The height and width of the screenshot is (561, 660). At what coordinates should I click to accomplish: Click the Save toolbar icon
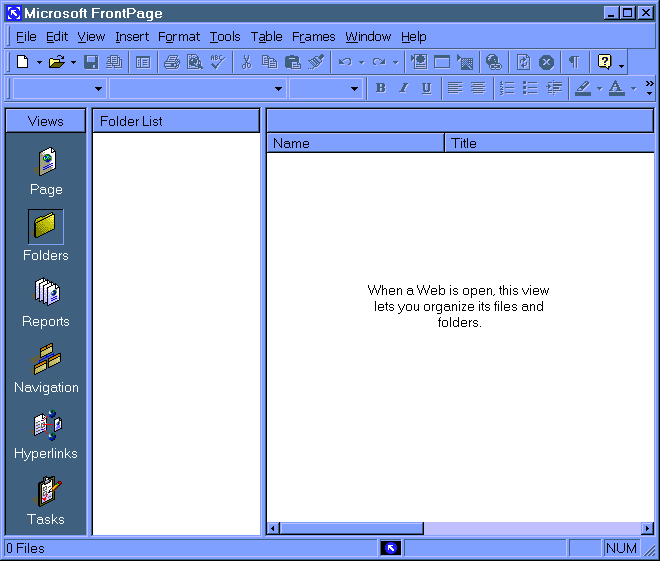tap(91, 62)
